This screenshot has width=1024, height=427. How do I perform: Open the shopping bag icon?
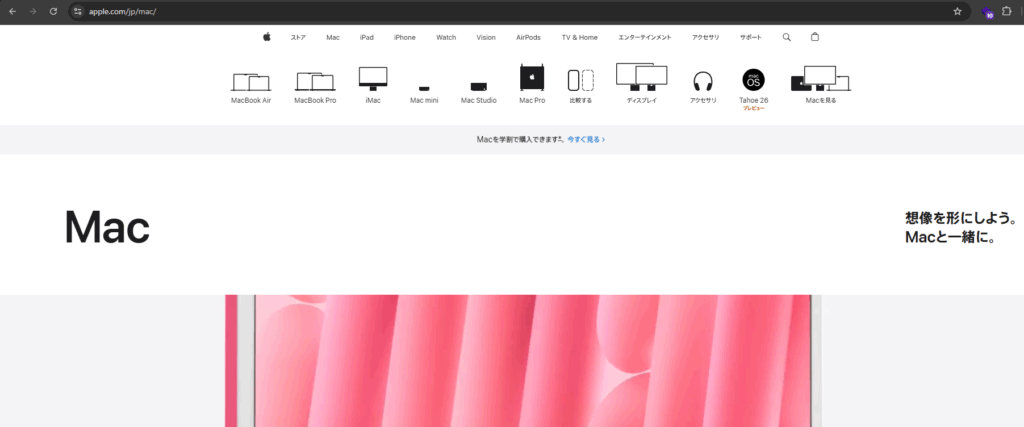814,37
